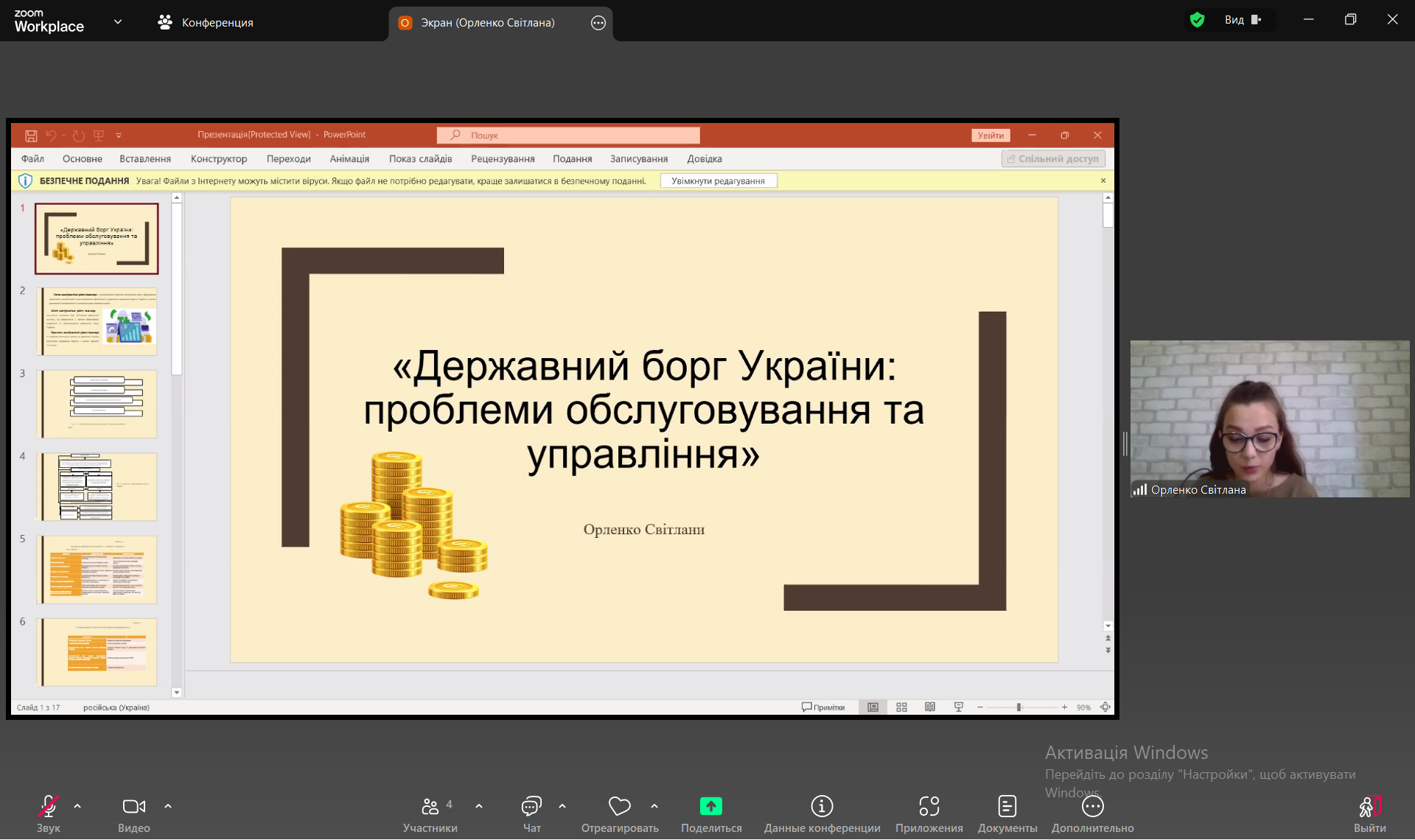
Task: Open the Документы icon
Action: pos(1007,807)
